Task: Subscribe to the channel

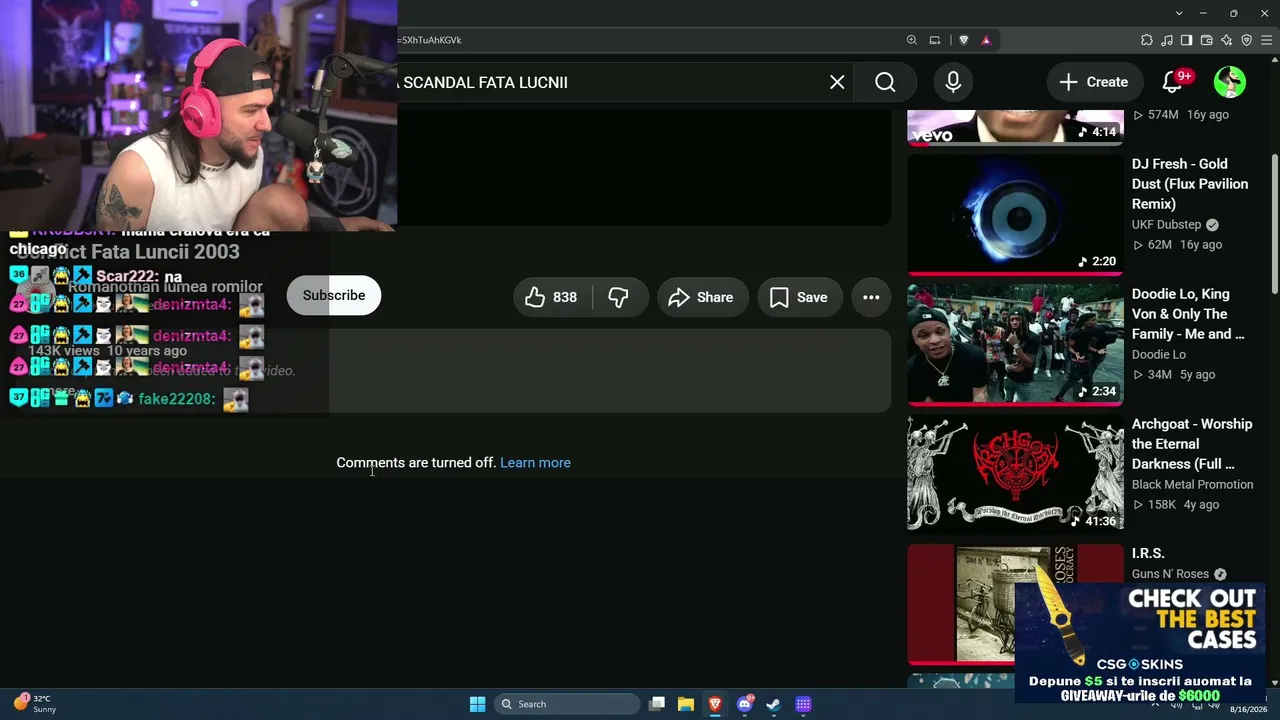Action: [x=334, y=295]
